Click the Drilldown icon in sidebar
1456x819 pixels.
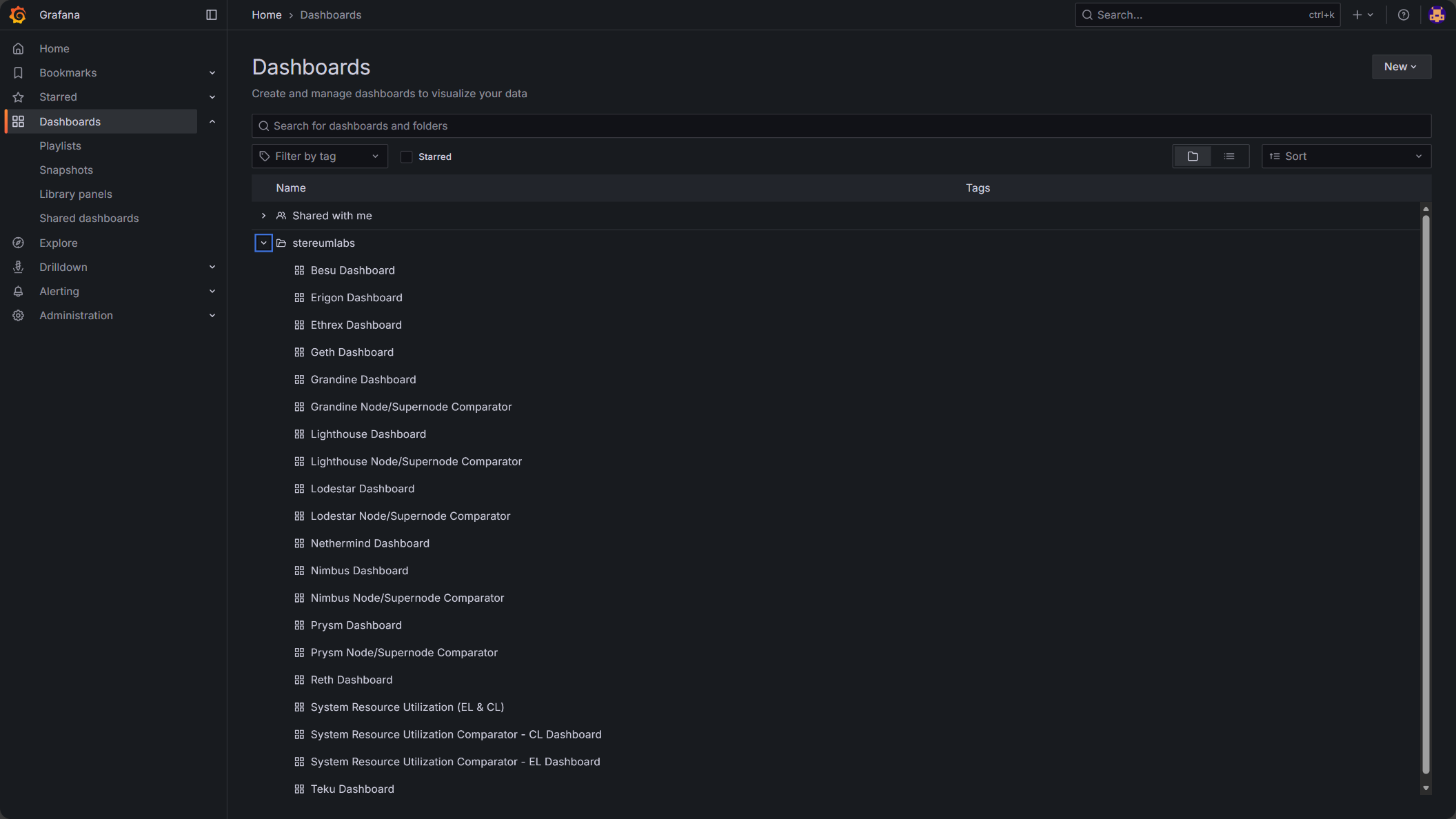tap(19, 267)
